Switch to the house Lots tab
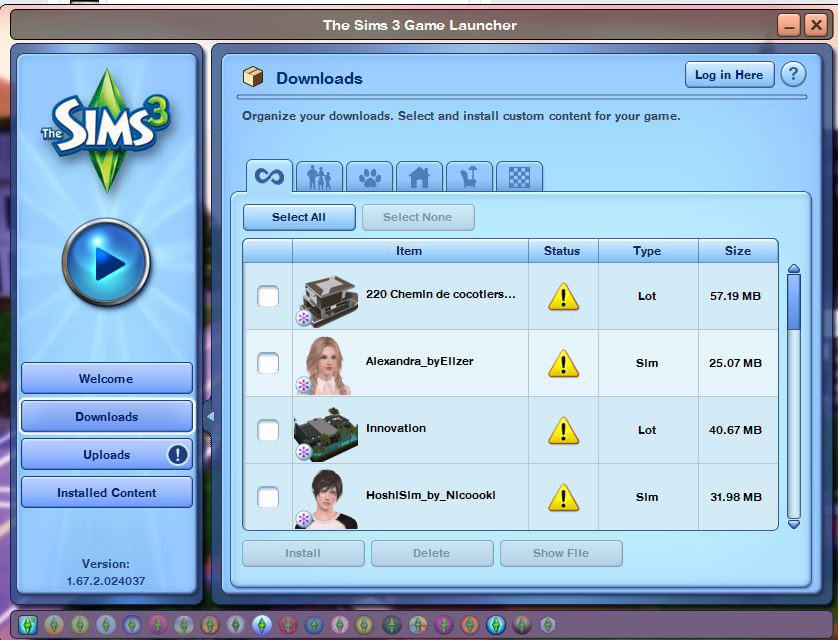The width and height of the screenshot is (838, 640). click(419, 176)
